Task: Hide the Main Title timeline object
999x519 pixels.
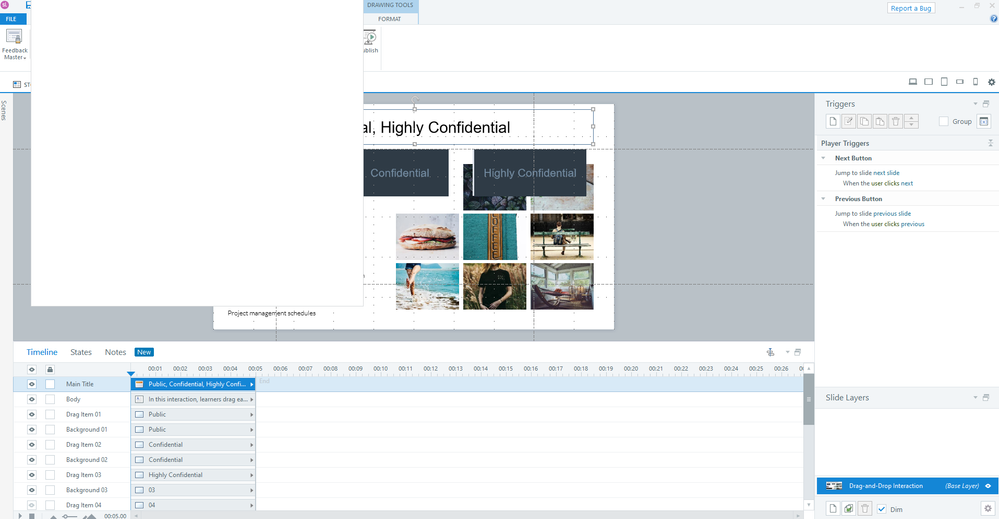Action: point(31,384)
